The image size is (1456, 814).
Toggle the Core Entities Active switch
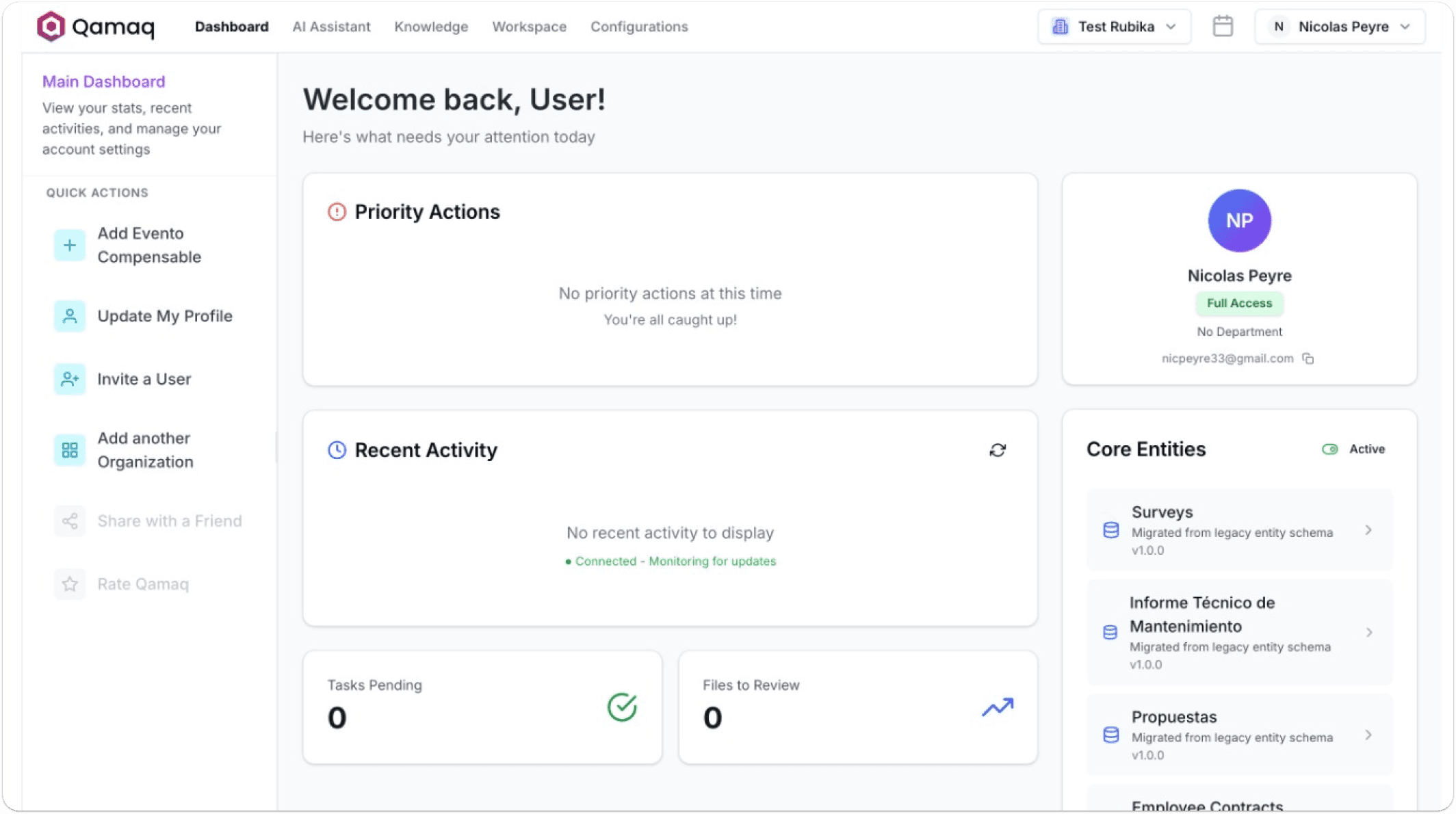pos(1329,449)
